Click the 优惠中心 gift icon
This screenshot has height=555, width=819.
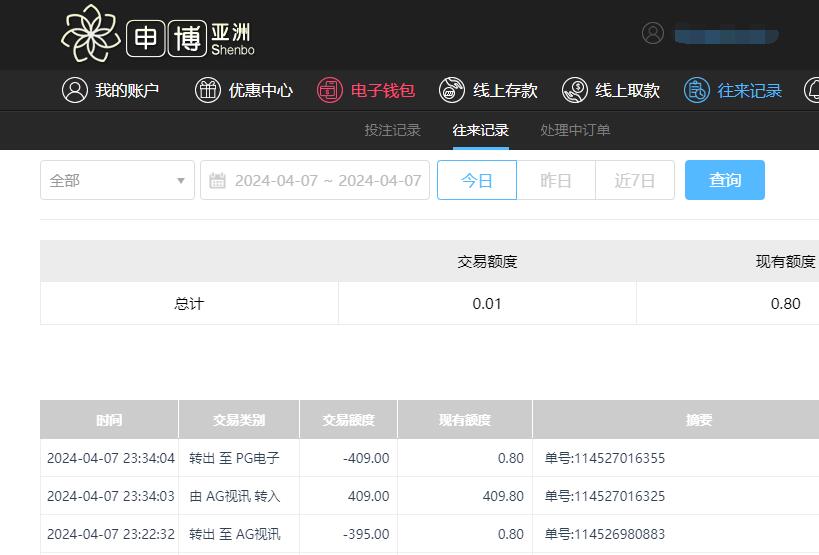[x=207, y=90]
